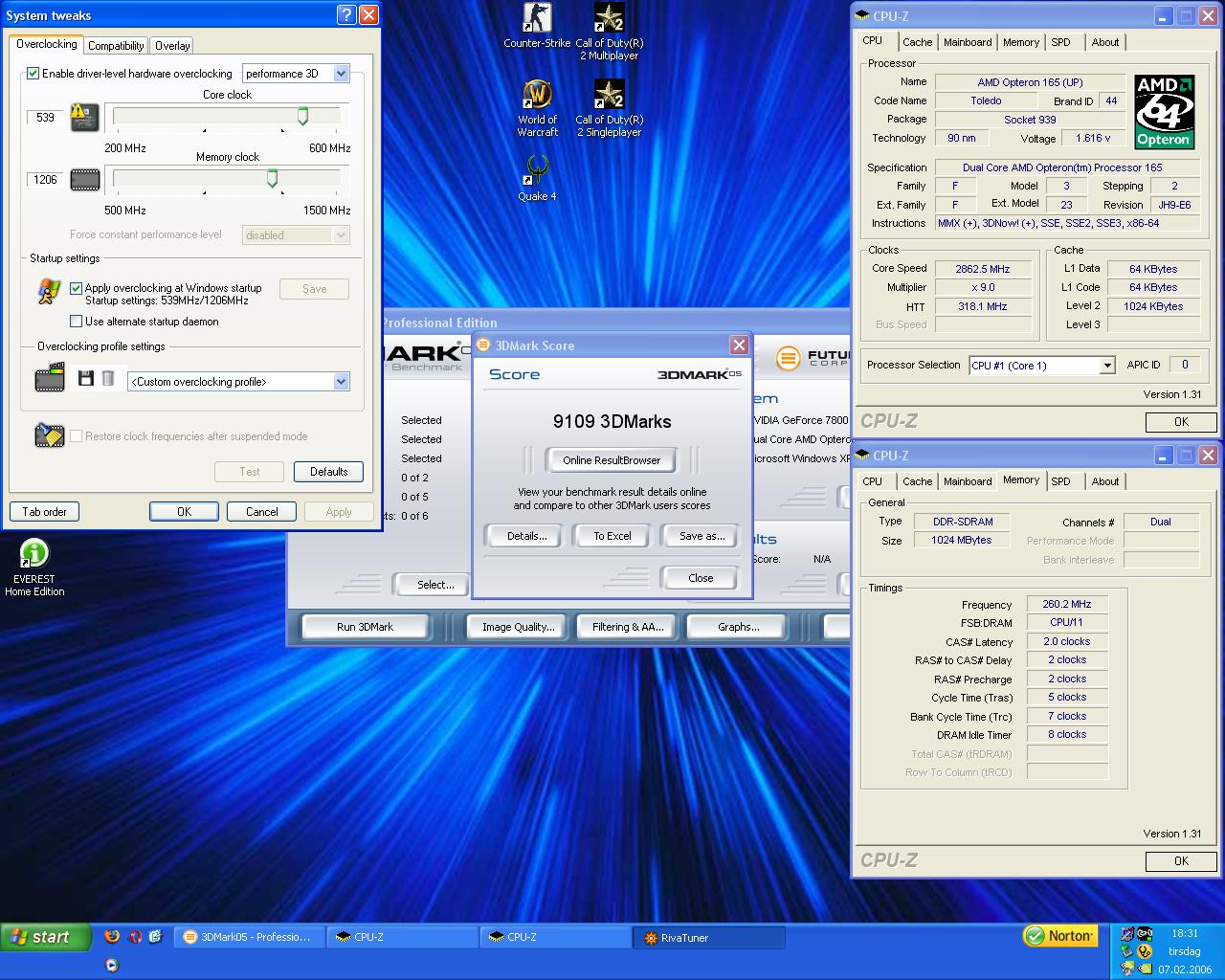Open CPU tab in lower CPU-Z window
The image size is (1225, 980).
pos(872,481)
